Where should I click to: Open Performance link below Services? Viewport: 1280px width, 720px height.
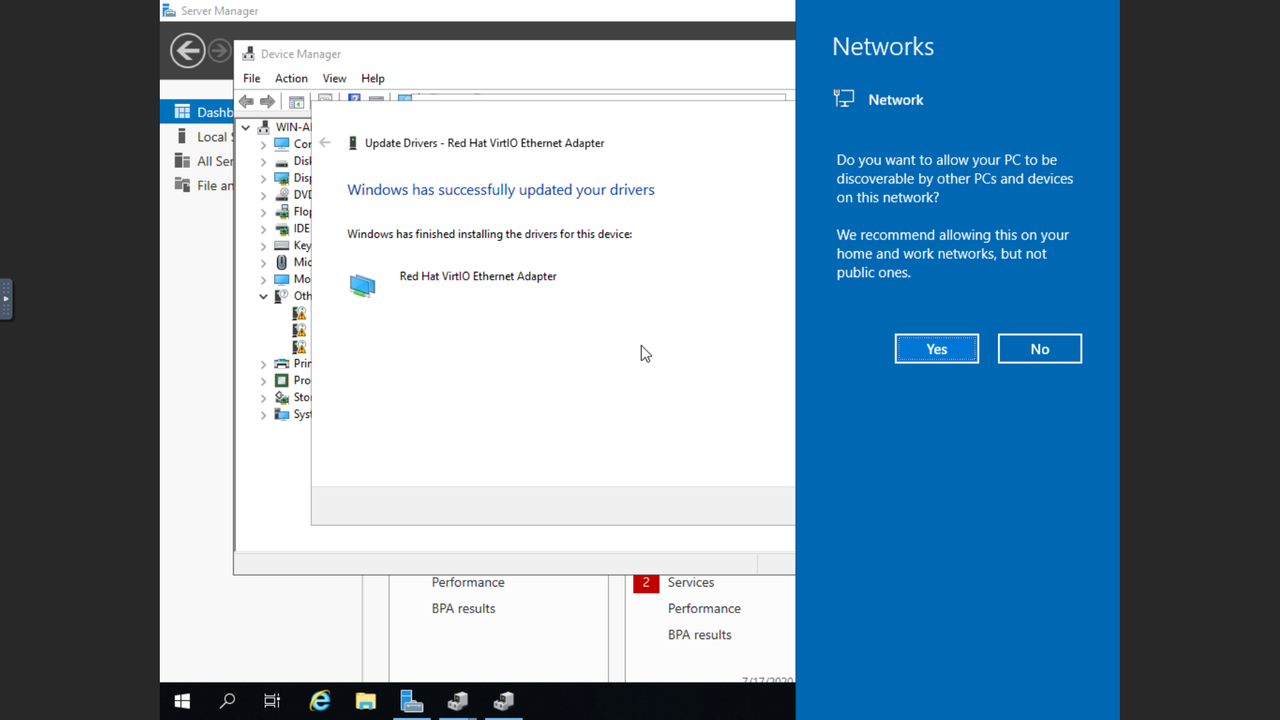coord(704,608)
